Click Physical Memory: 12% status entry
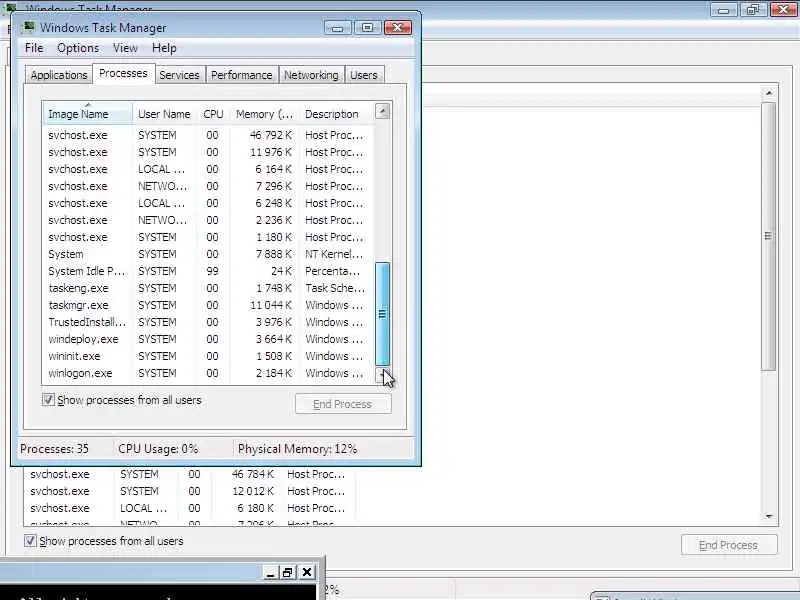This screenshot has width=800, height=600. click(x=297, y=449)
